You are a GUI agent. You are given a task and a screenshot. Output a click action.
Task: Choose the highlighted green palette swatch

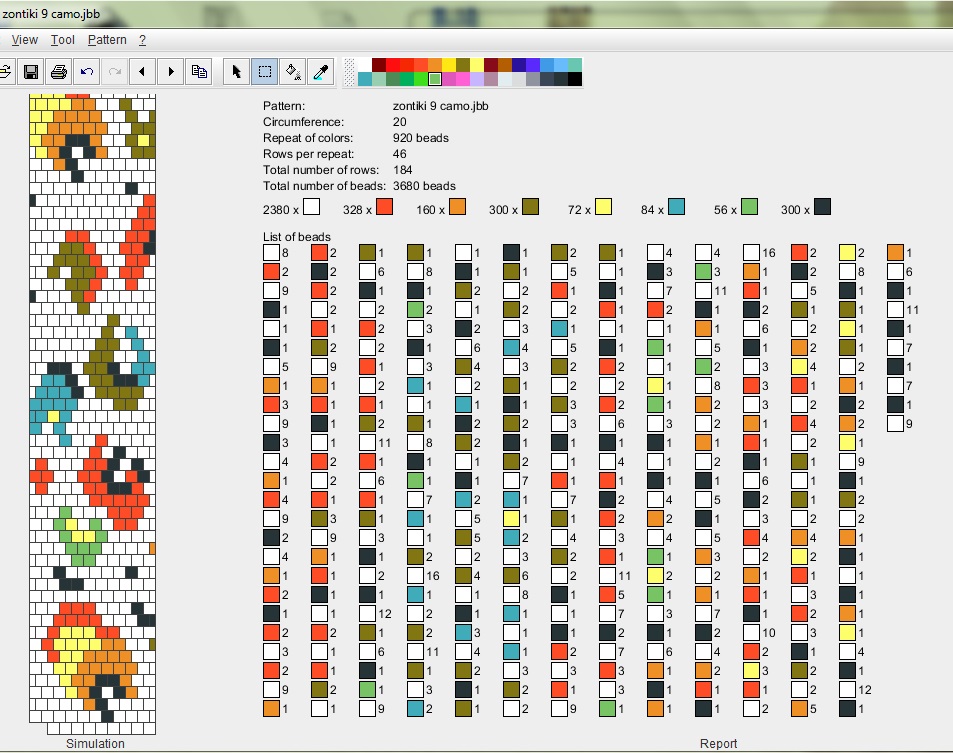click(435, 79)
